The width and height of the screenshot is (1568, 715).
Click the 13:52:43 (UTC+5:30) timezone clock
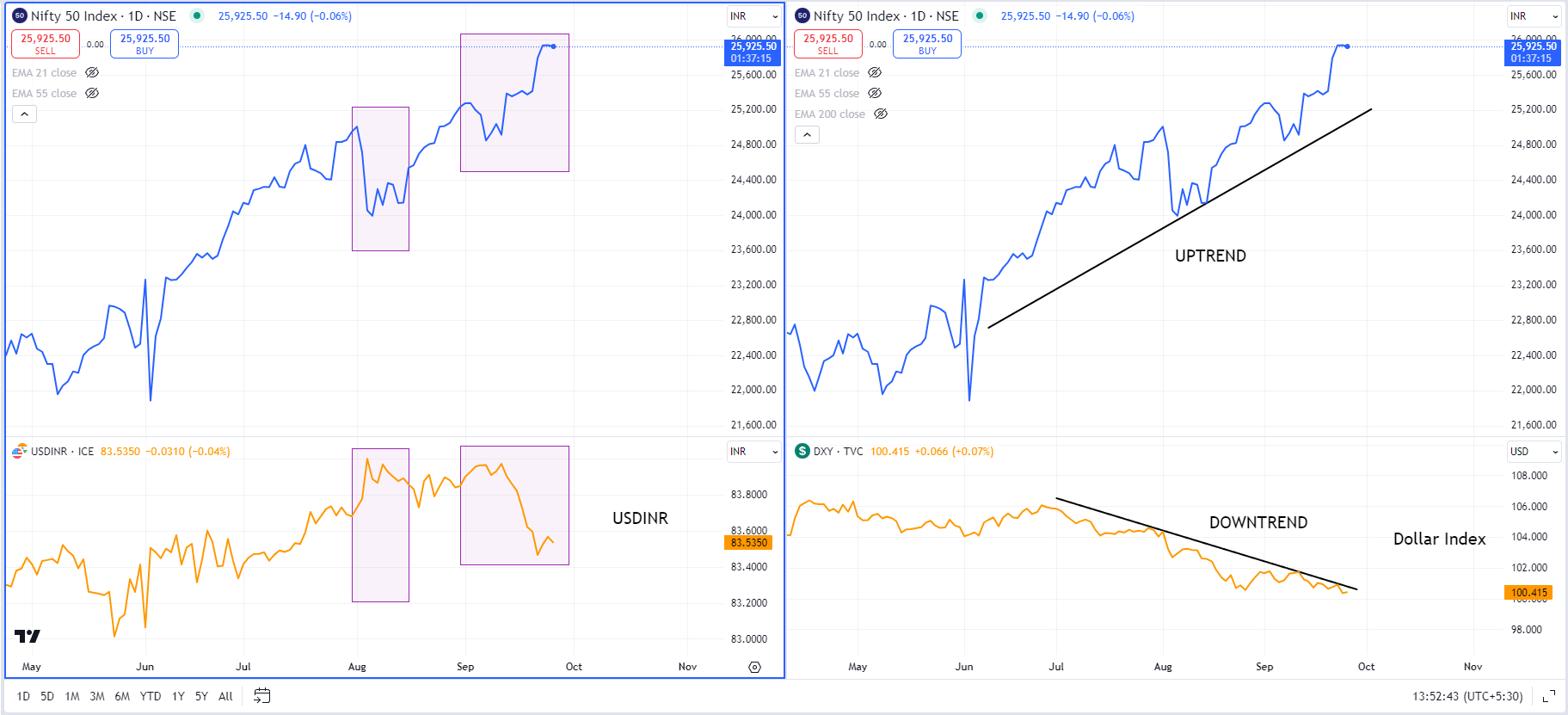1467,696
